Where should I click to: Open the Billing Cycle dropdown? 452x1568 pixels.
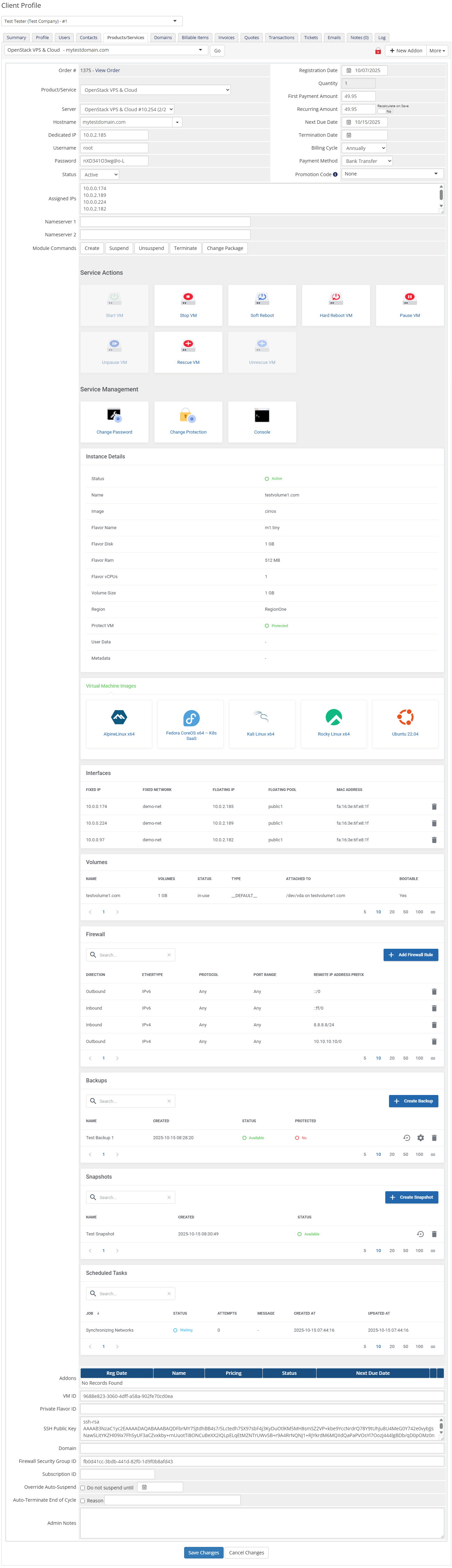click(x=364, y=148)
